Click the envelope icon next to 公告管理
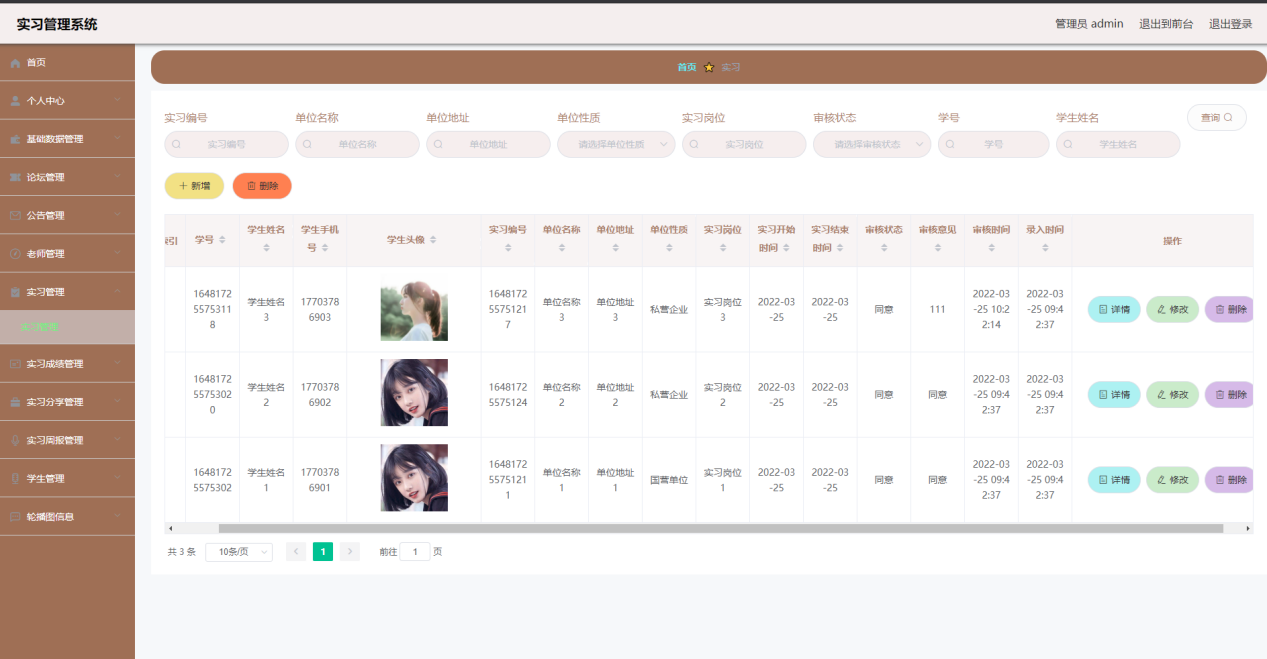This screenshot has width=1267, height=659. coord(14,214)
